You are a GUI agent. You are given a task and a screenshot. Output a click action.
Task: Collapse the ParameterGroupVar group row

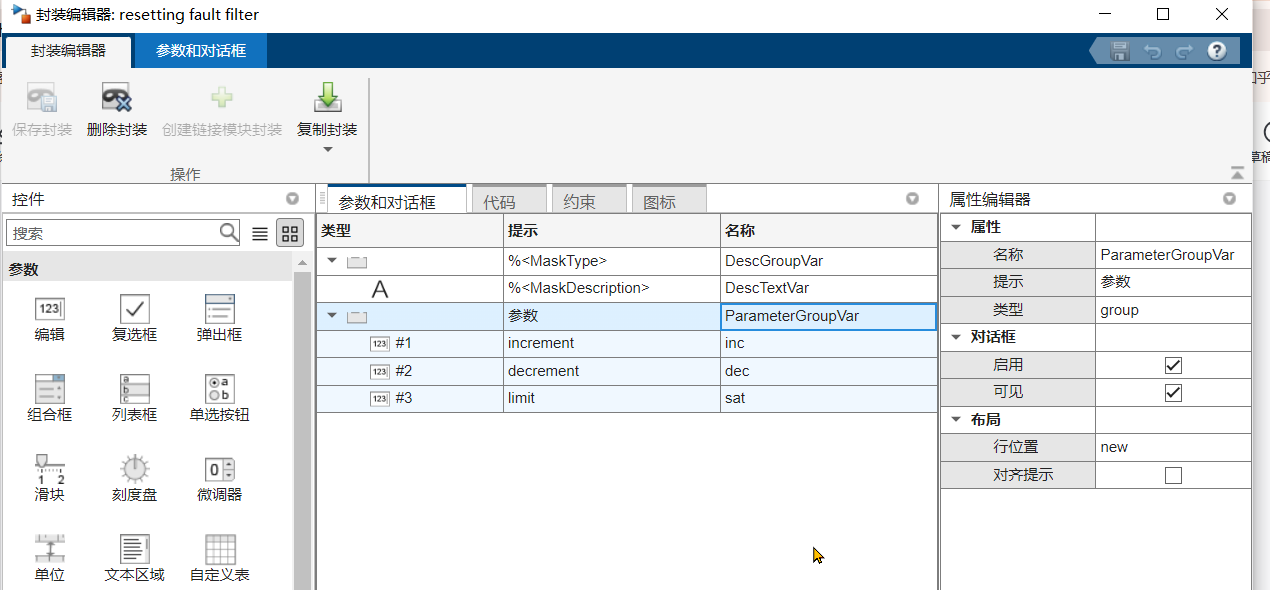click(x=332, y=314)
